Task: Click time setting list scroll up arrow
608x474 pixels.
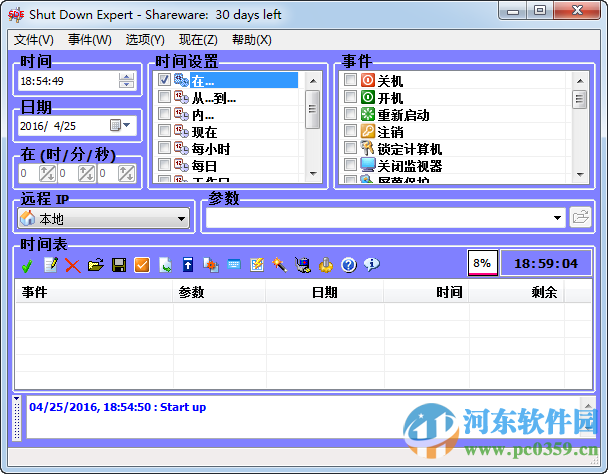Action: (313, 81)
